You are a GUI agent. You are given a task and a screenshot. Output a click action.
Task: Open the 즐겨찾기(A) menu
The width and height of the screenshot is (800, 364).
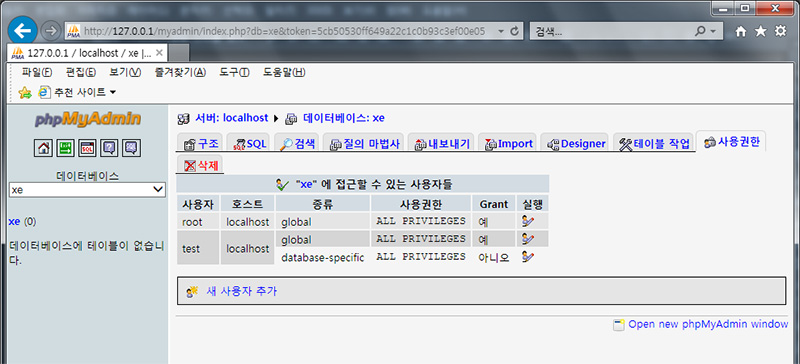tap(180, 72)
